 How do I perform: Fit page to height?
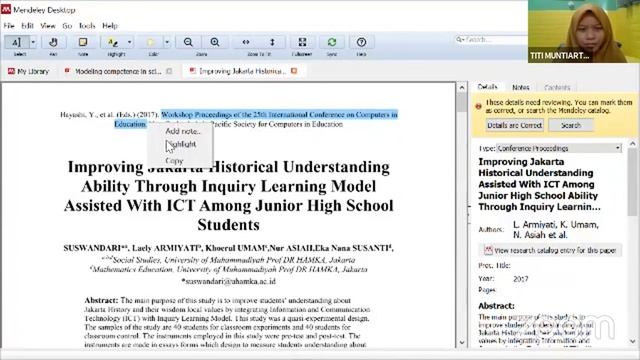[x=272, y=42]
